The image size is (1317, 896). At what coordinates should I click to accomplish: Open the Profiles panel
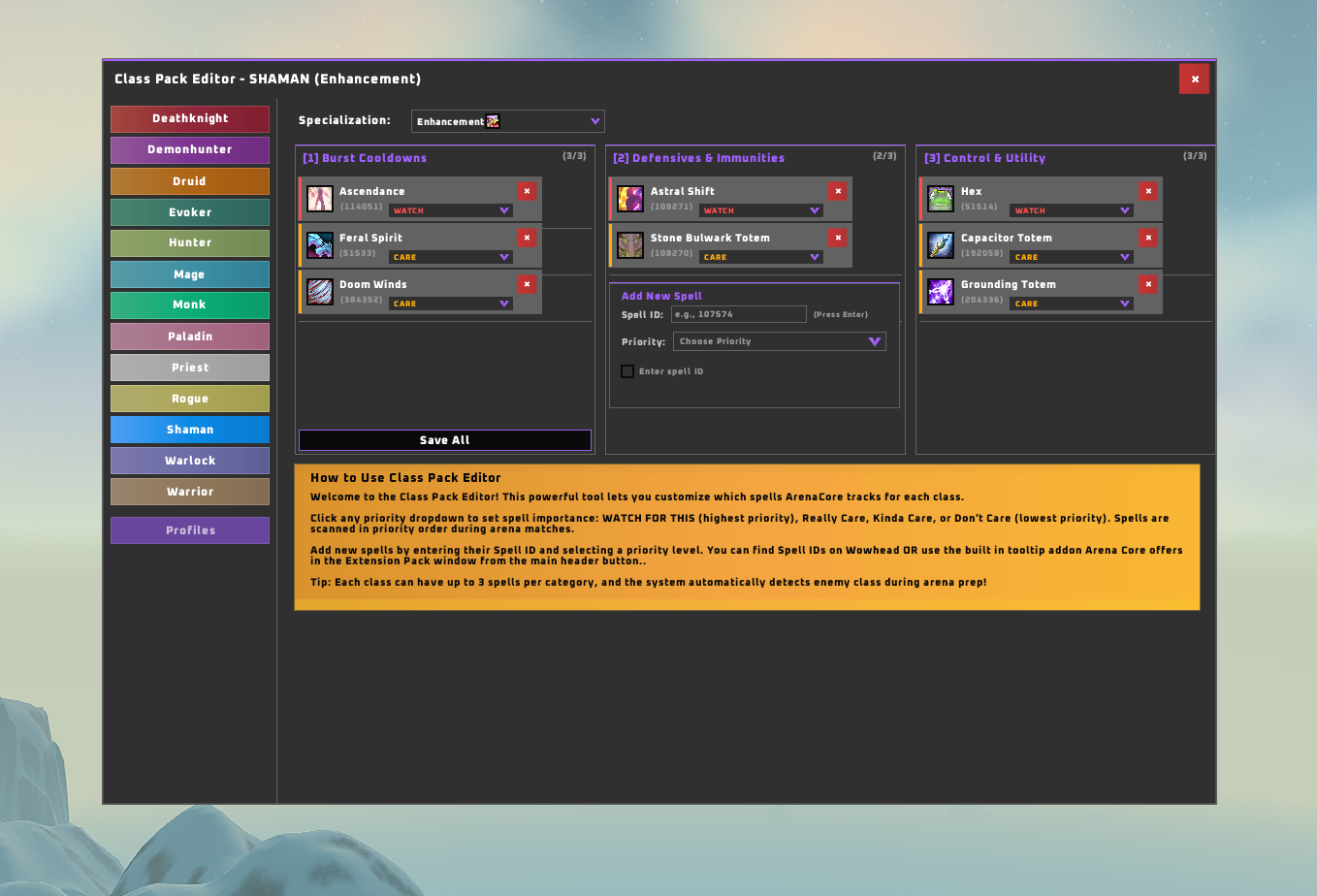(x=189, y=529)
